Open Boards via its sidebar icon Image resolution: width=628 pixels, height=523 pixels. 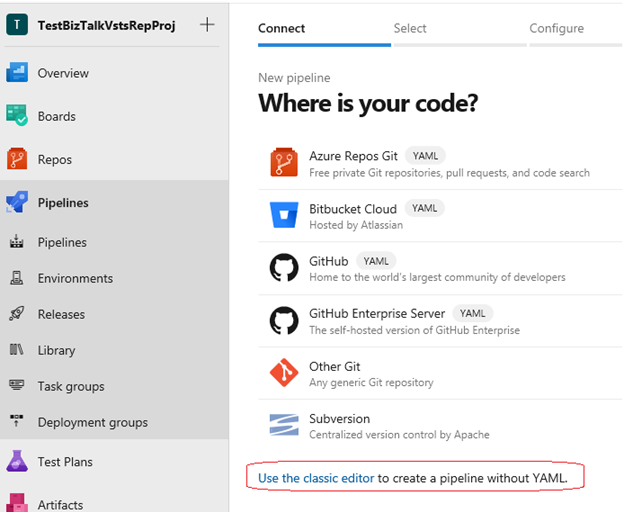pyautogui.click(x=17, y=116)
